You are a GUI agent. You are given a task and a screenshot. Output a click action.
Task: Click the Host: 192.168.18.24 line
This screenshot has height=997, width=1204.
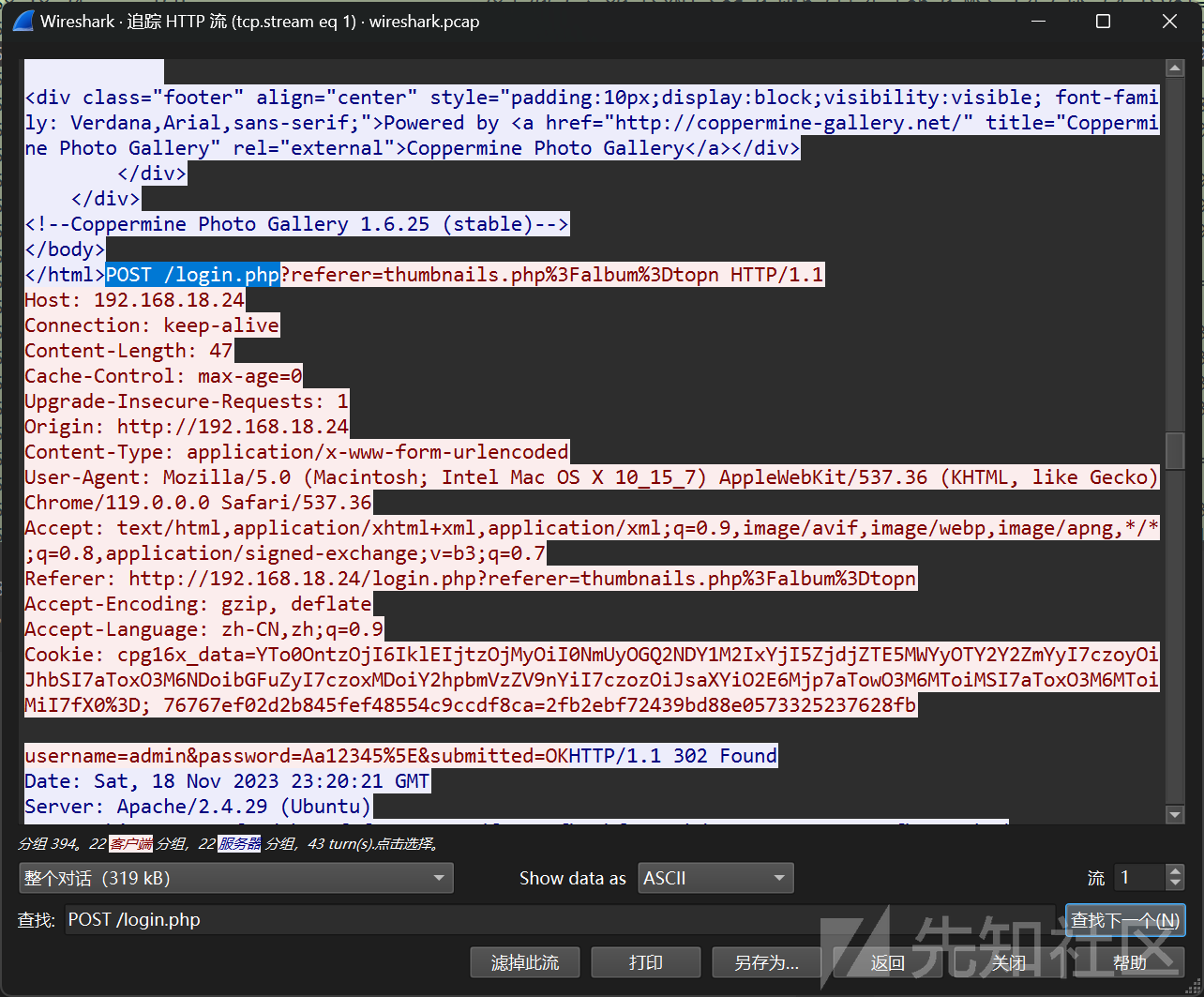134,300
